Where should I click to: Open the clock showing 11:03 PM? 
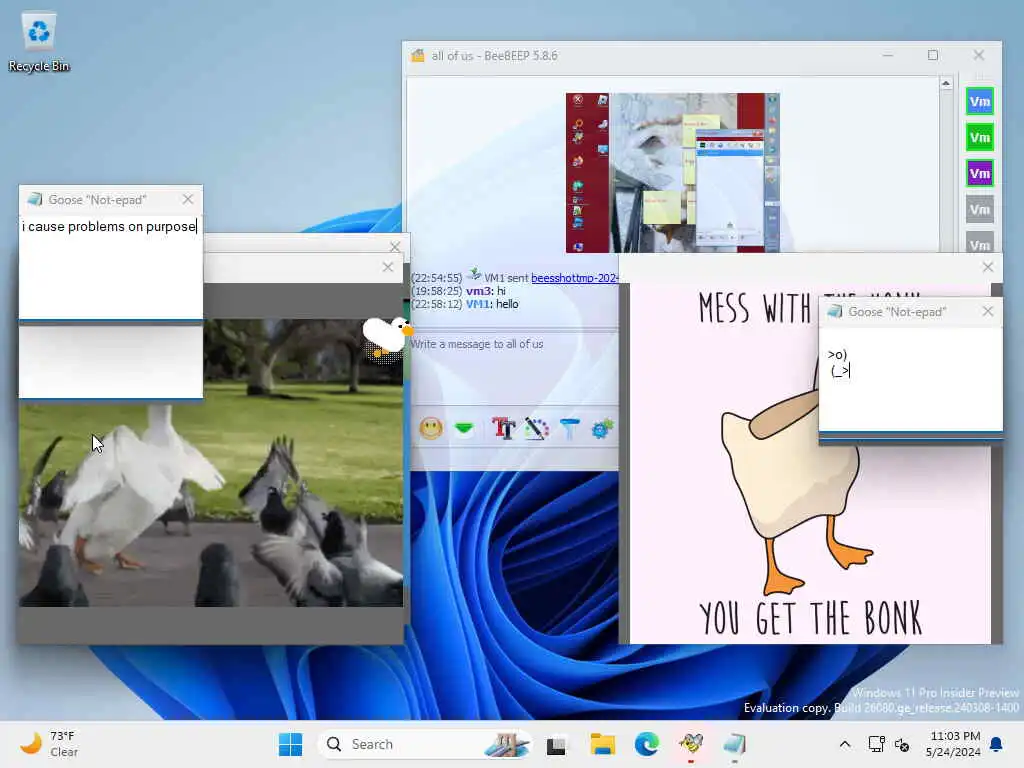(x=953, y=744)
